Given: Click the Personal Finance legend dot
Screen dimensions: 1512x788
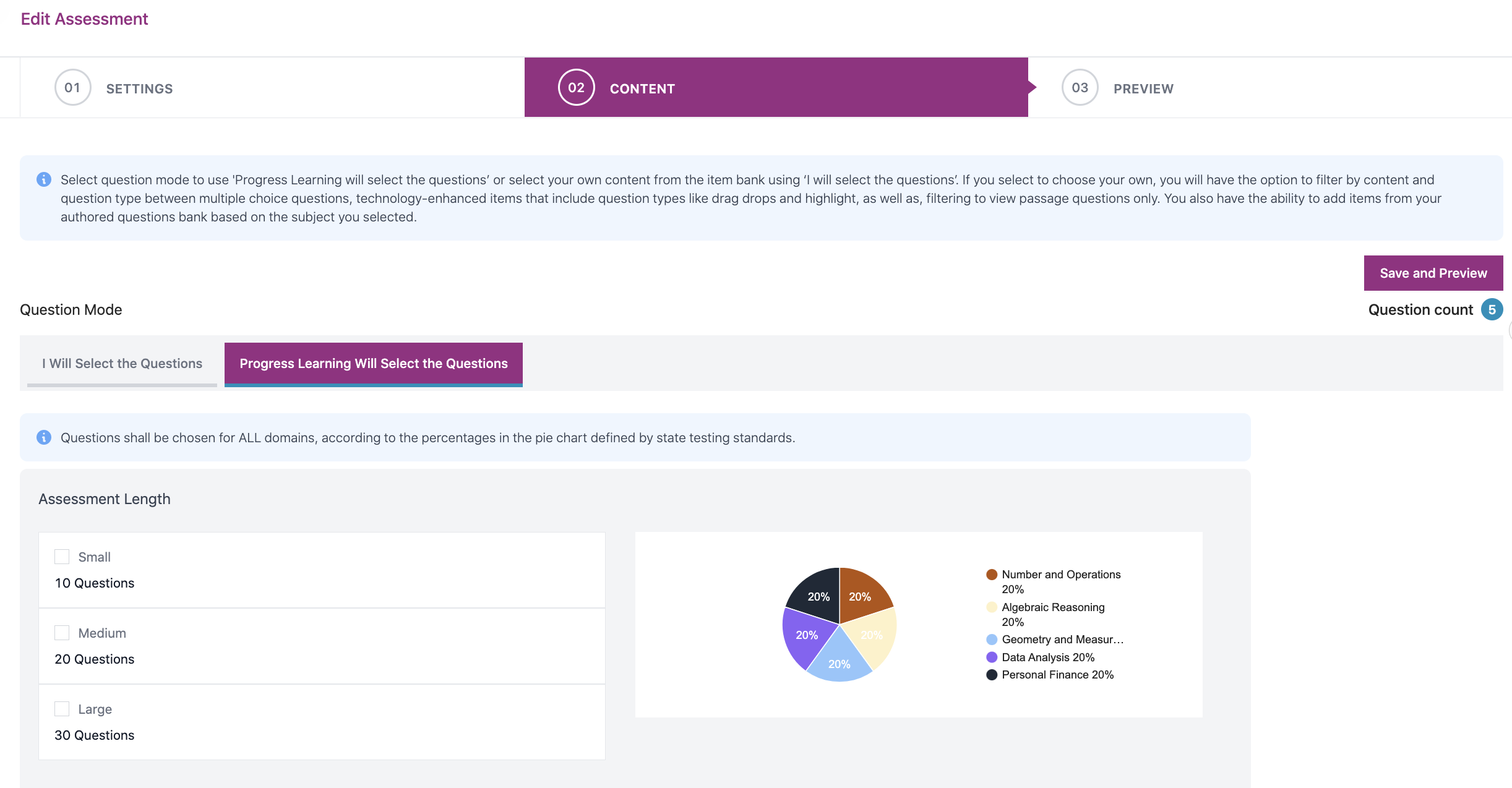Looking at the screenshot, I should click(992, 675).
